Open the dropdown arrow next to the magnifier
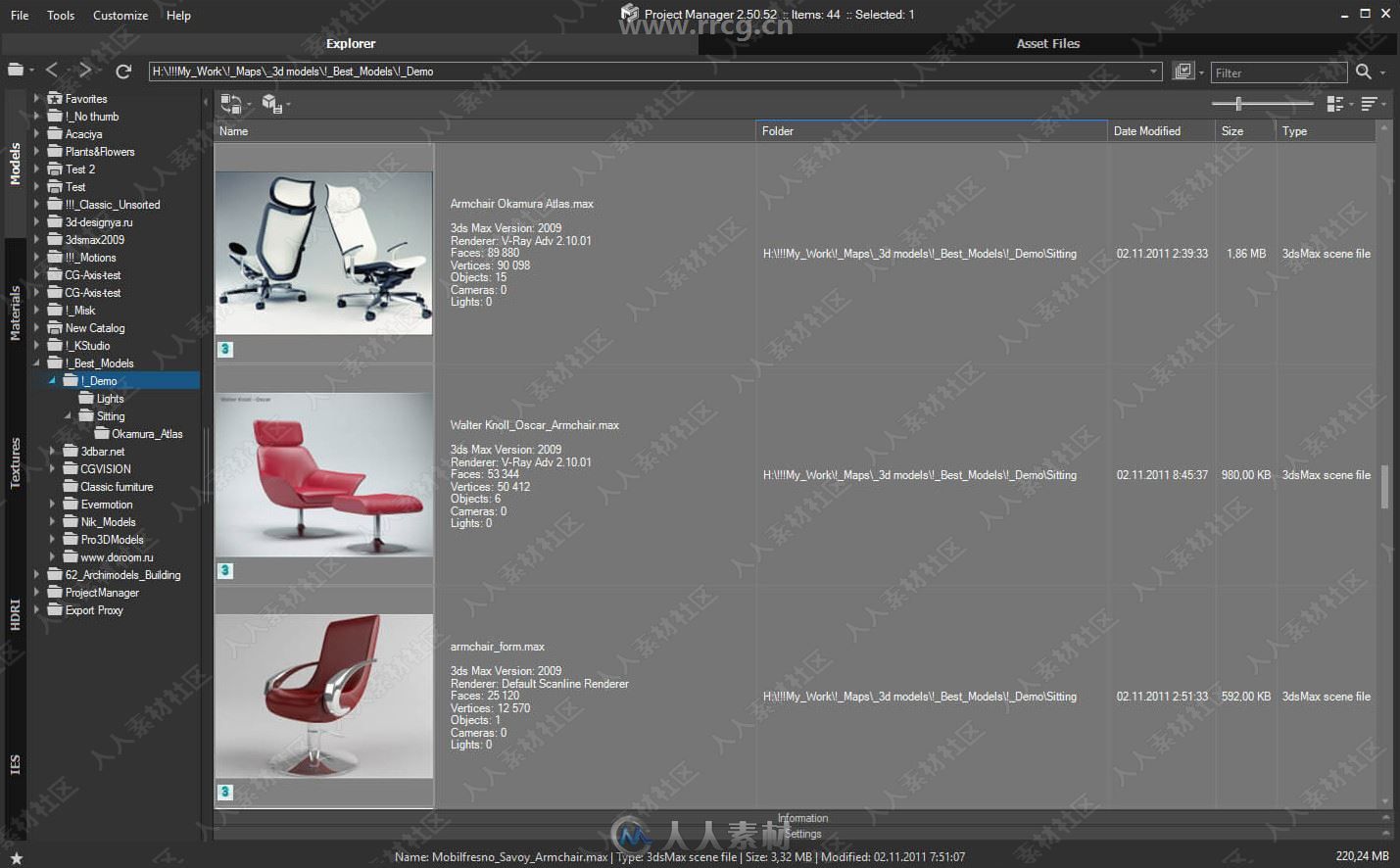This screenshot has height=868, width=1400. pyautogui.click(x=1382, y=72)
